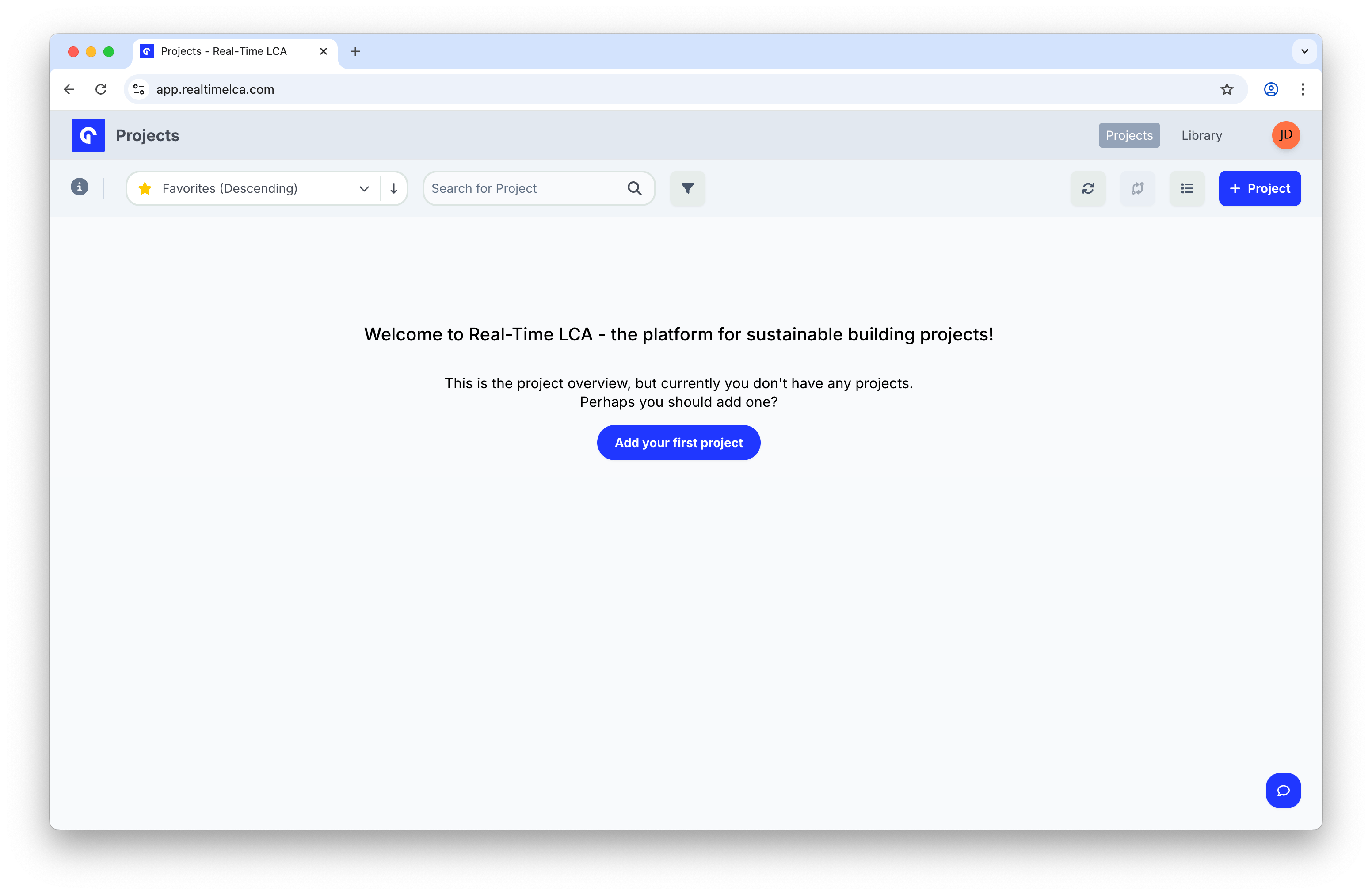Screen dimensions: 1372x895
Task: Toggle sort direction arrow button
Action: [x=394, y=188]
